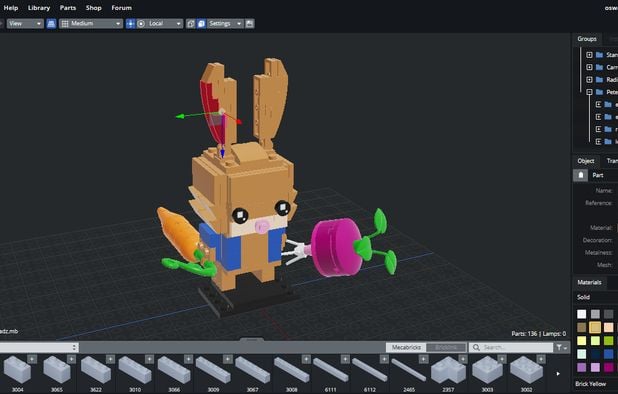This screenshot has width=618, height=394.
Task: Switch to the Tran... tab next to Object
Action: tap(611, 161)
